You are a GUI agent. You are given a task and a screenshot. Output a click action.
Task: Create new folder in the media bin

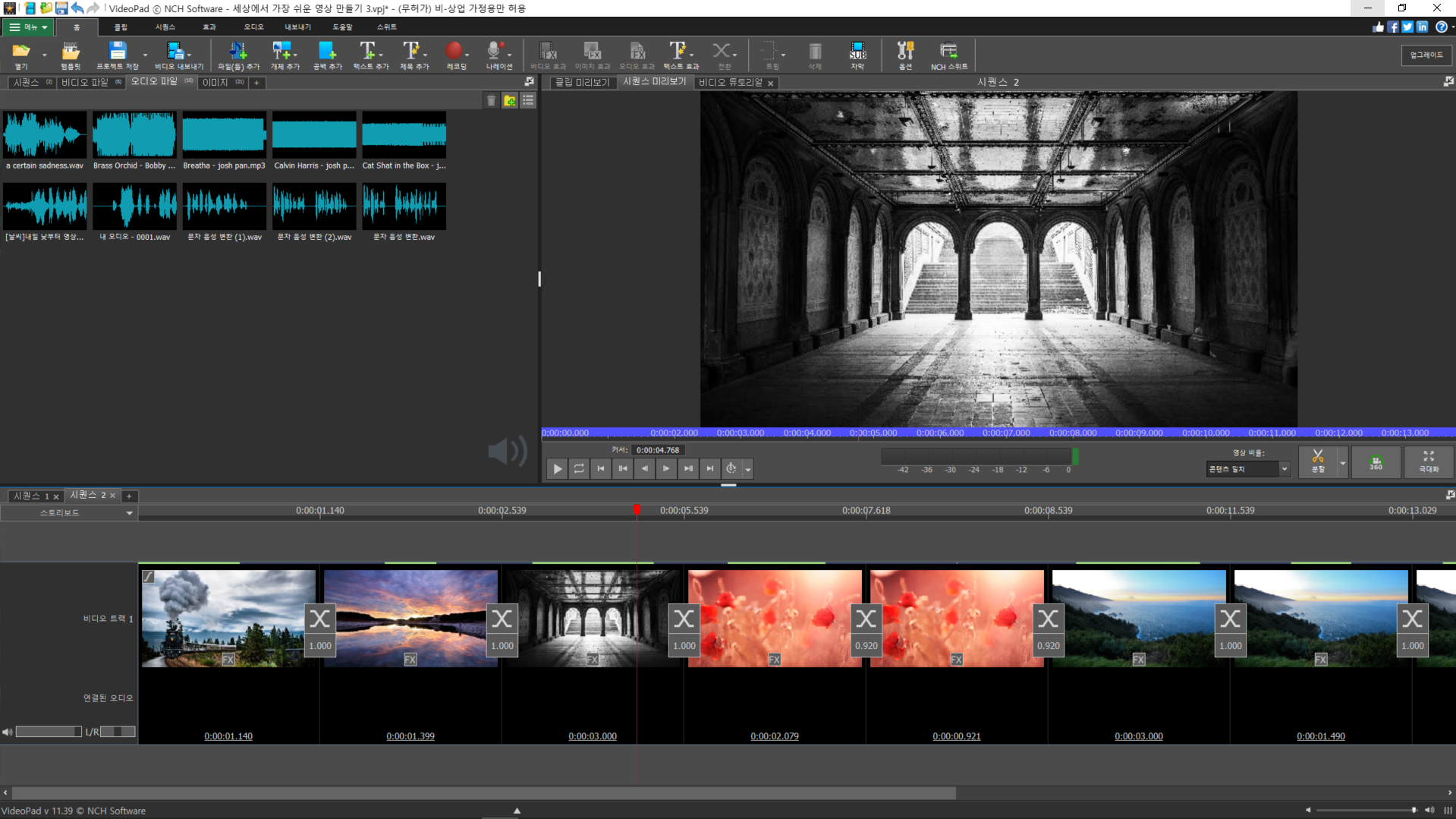pos(510,100)
